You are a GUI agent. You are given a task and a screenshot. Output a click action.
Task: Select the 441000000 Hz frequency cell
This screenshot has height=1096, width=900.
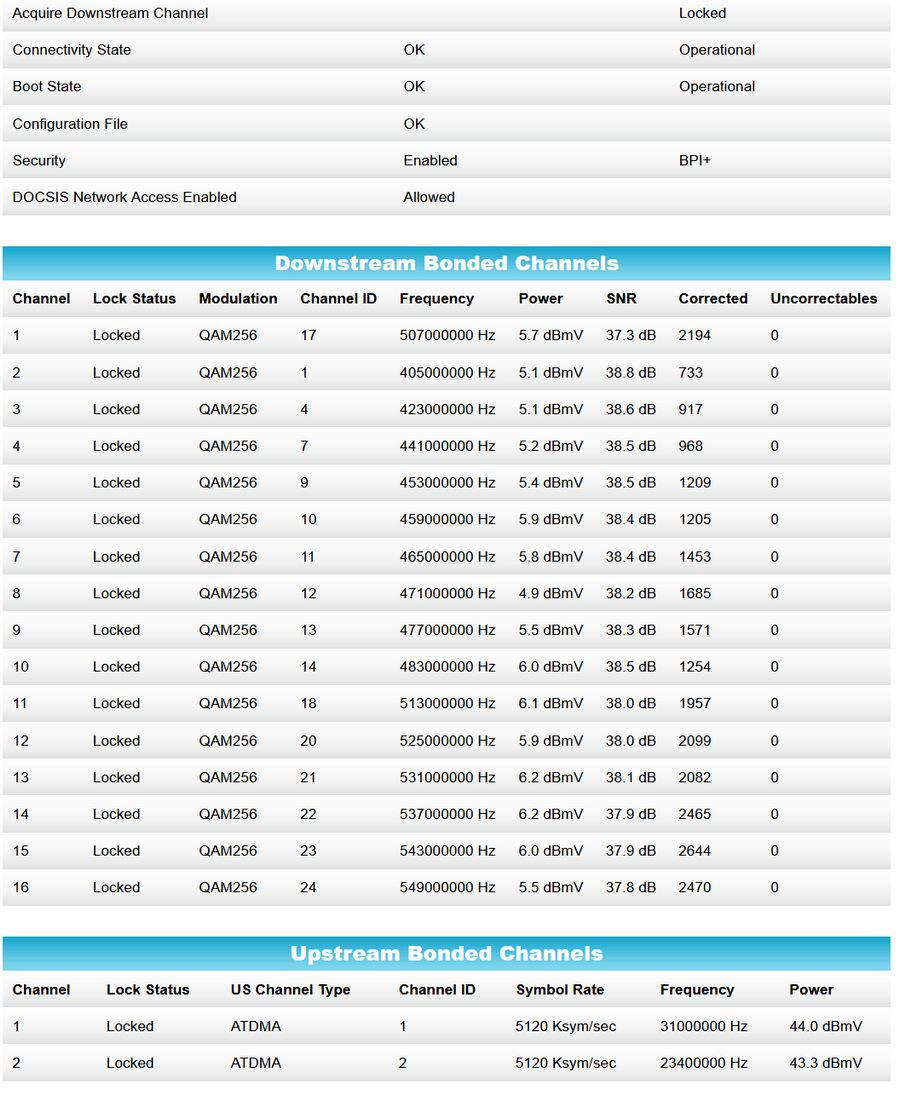(x=447, y=447)
